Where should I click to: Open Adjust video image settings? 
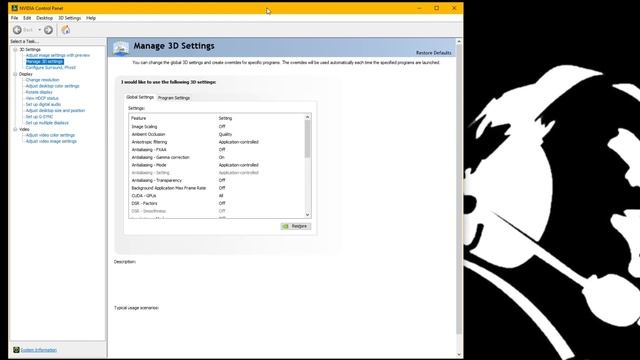[x=51, y=141]
